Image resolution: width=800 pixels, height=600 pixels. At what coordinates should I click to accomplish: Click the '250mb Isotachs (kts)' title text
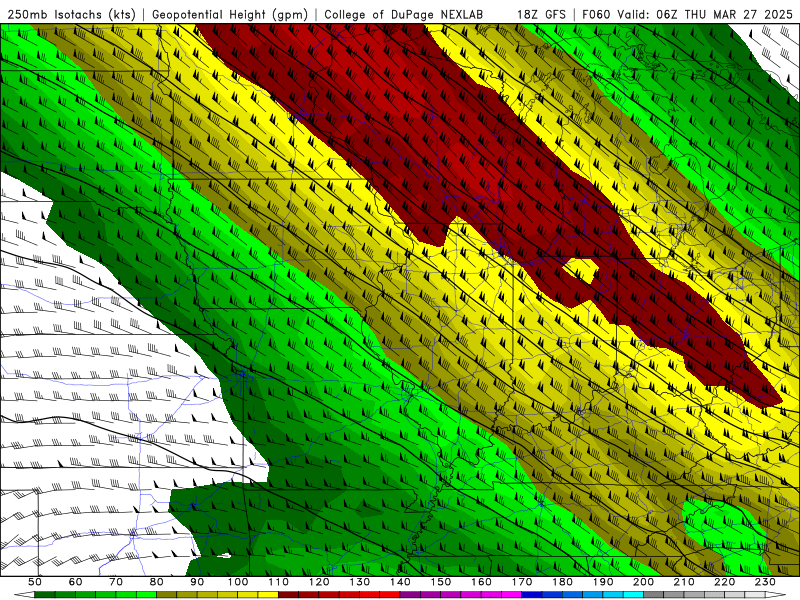click(71, 14)
